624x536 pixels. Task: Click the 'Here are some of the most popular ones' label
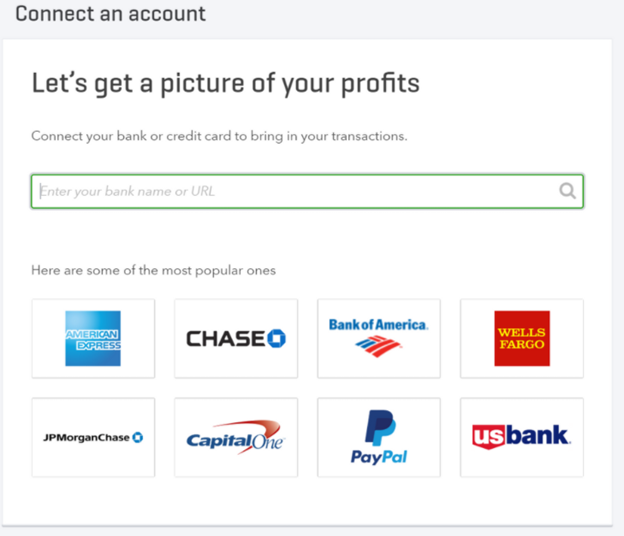(154, 271)
